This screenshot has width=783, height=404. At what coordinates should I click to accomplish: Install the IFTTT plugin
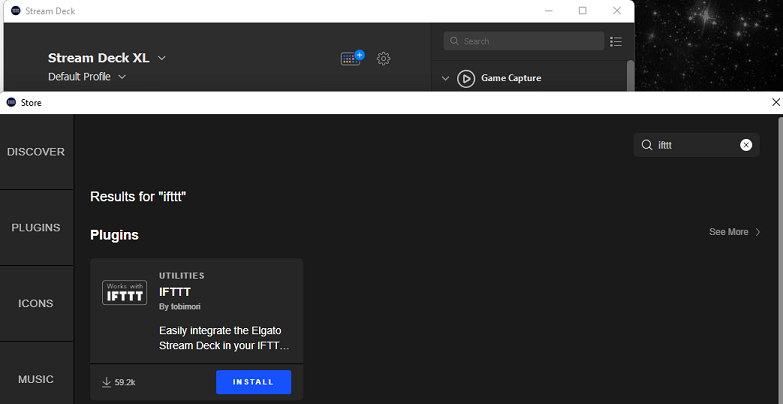pos(253,382)
